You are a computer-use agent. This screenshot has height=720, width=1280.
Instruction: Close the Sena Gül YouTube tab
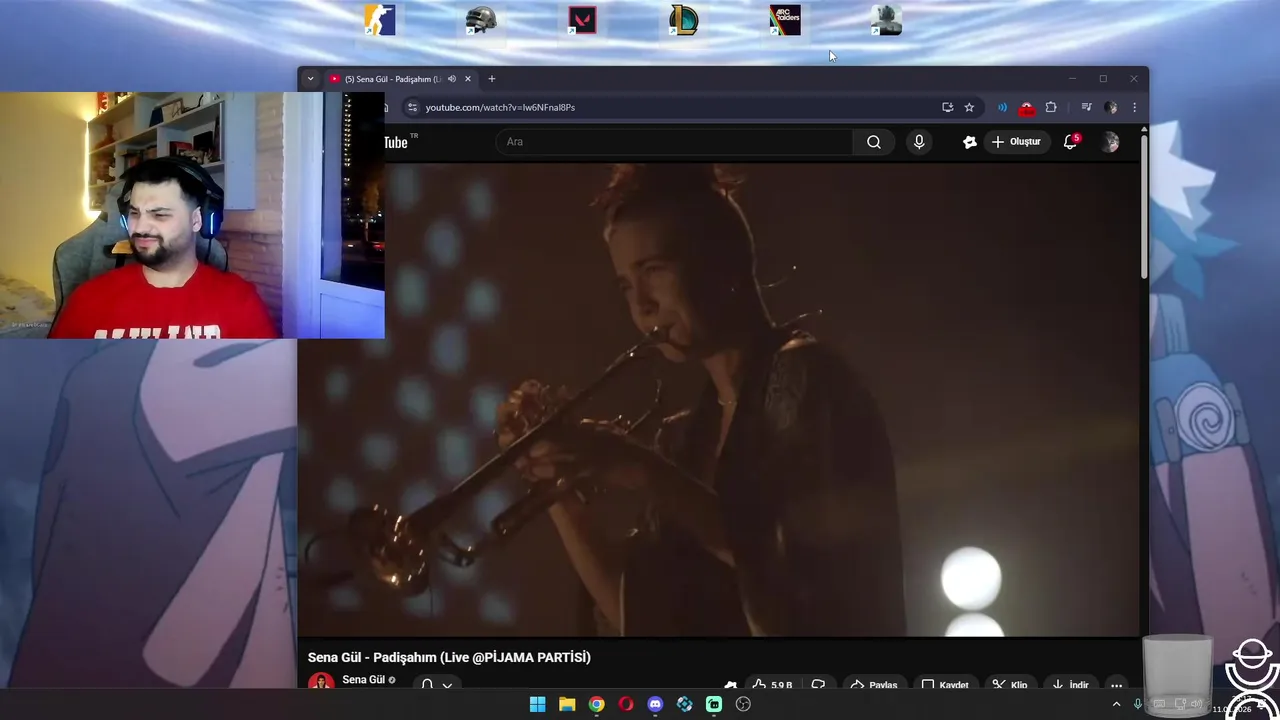coord(467,79)
